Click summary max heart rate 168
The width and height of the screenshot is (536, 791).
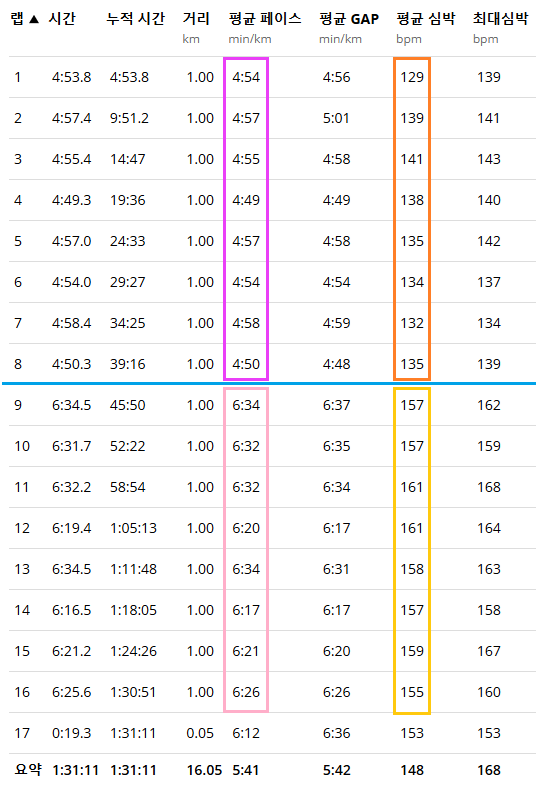[x=489, y=770]
